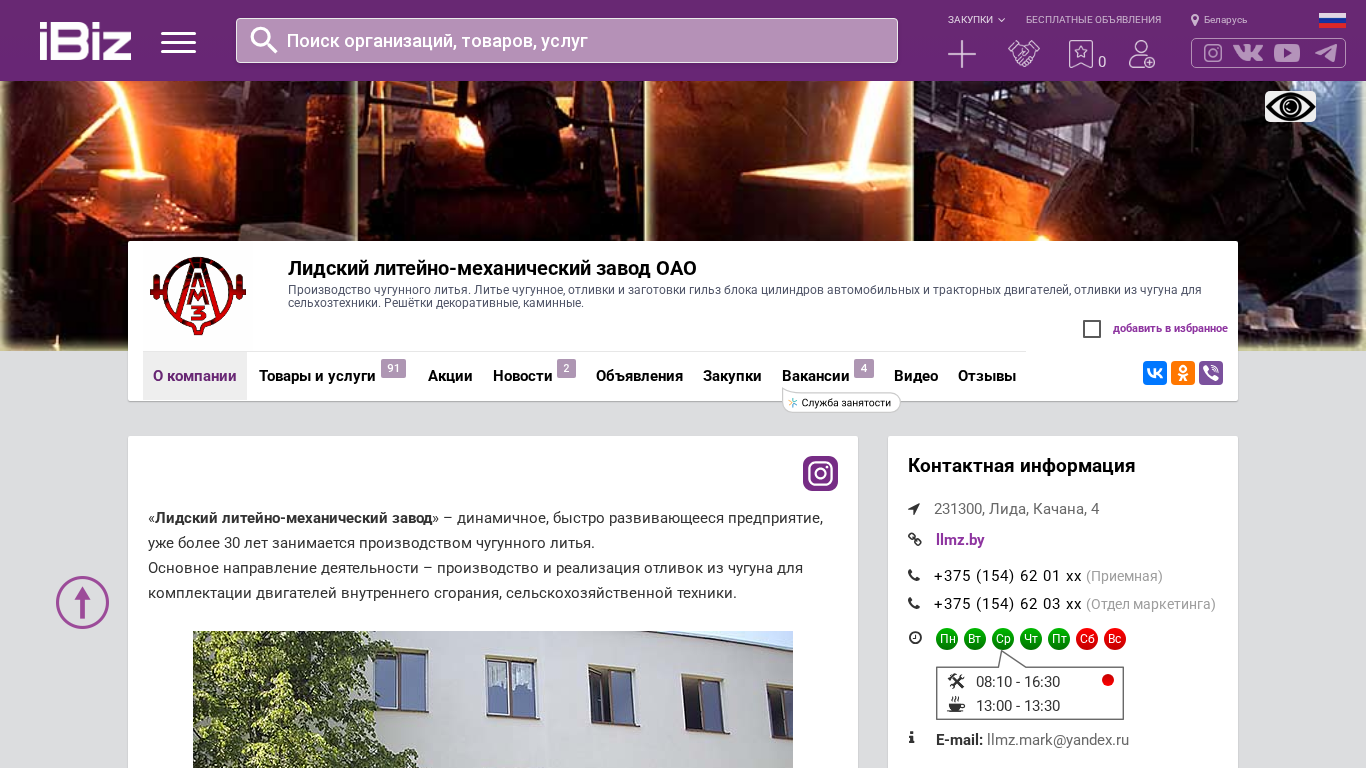Open Бесплатные объявления link

point(1093,20)
